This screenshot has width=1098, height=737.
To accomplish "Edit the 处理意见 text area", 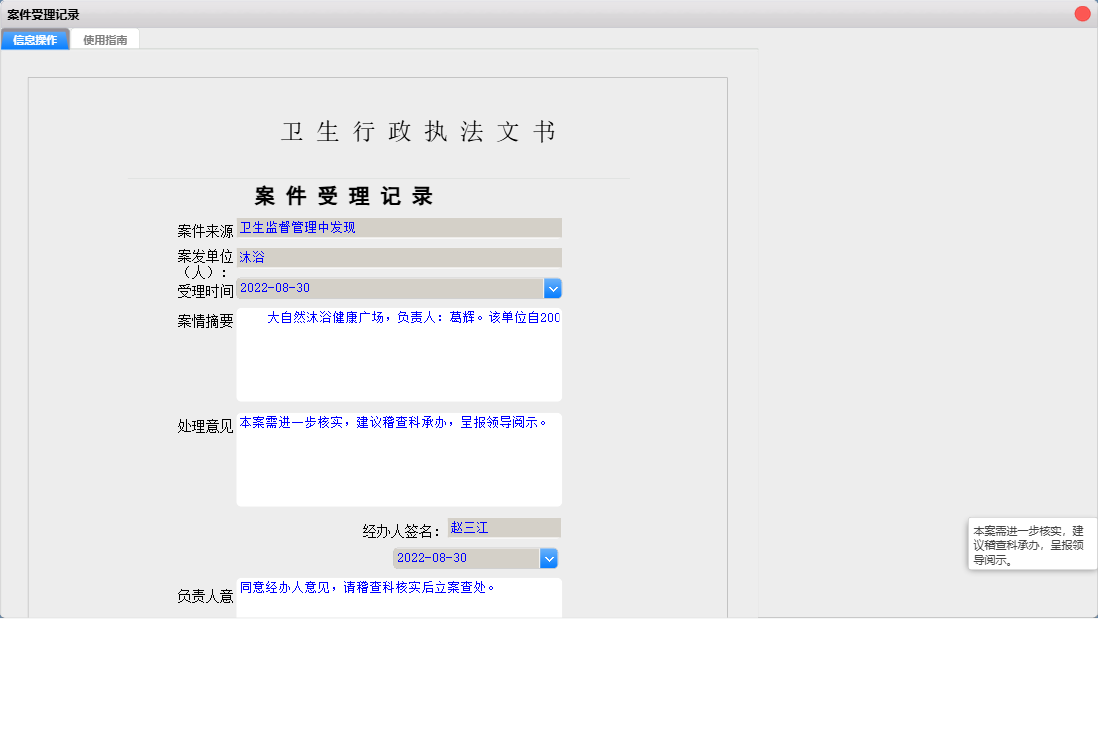I will [398, 460].
